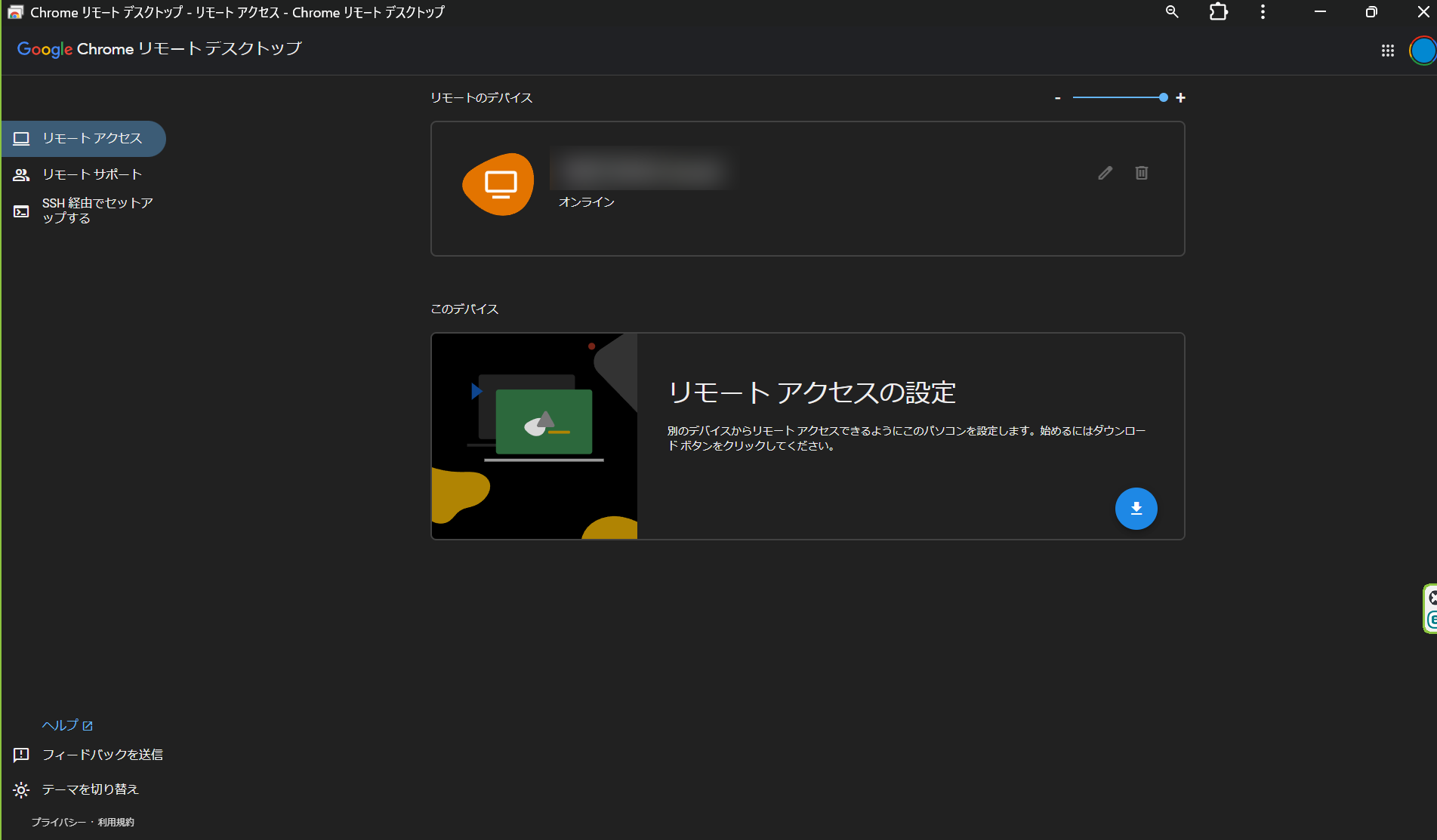Screen dimensions: 1437x840
Task: Switch to リモート サポート section
Action: click(x=83, y=175)
